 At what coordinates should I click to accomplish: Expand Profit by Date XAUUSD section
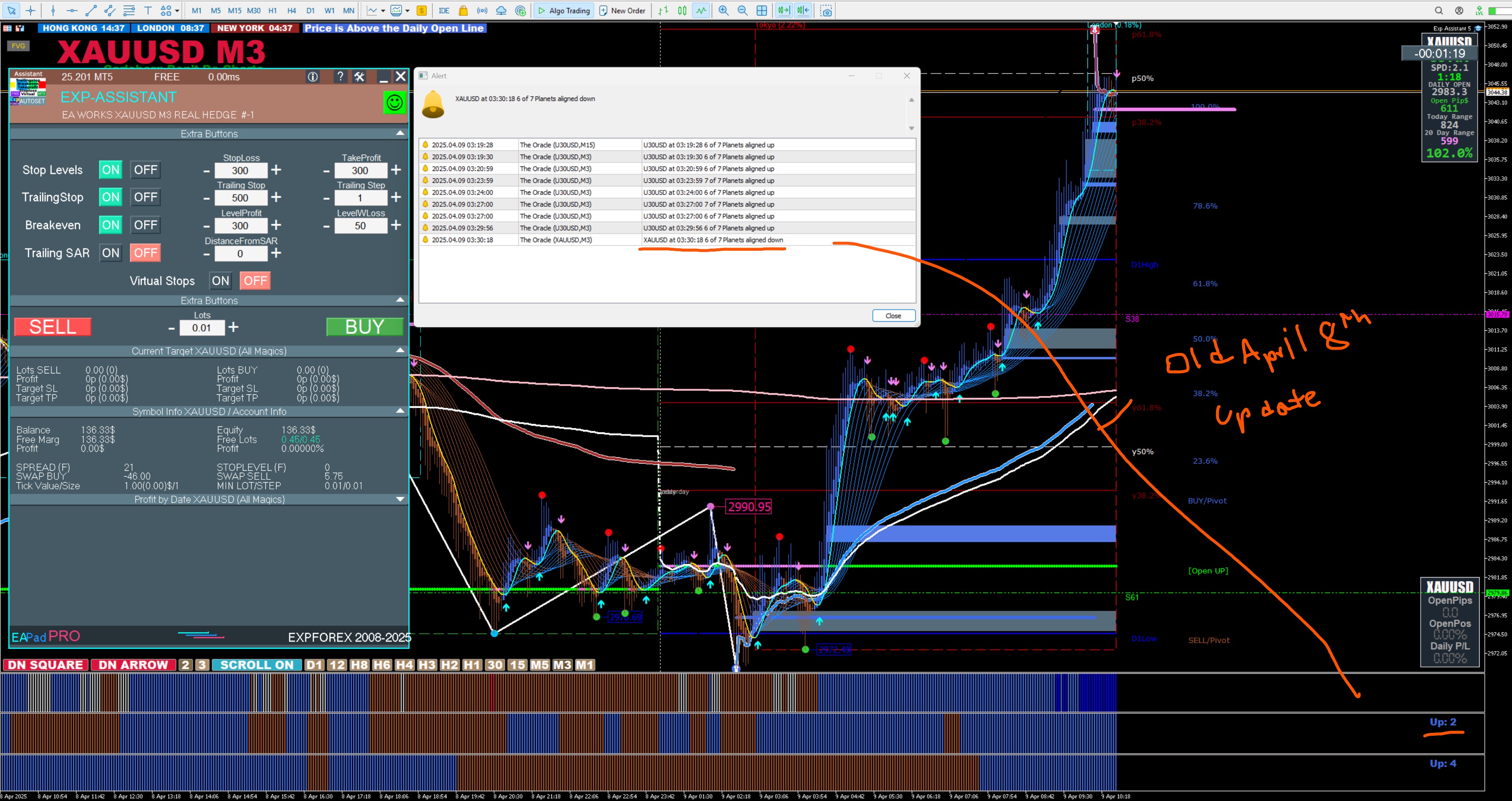400,499
